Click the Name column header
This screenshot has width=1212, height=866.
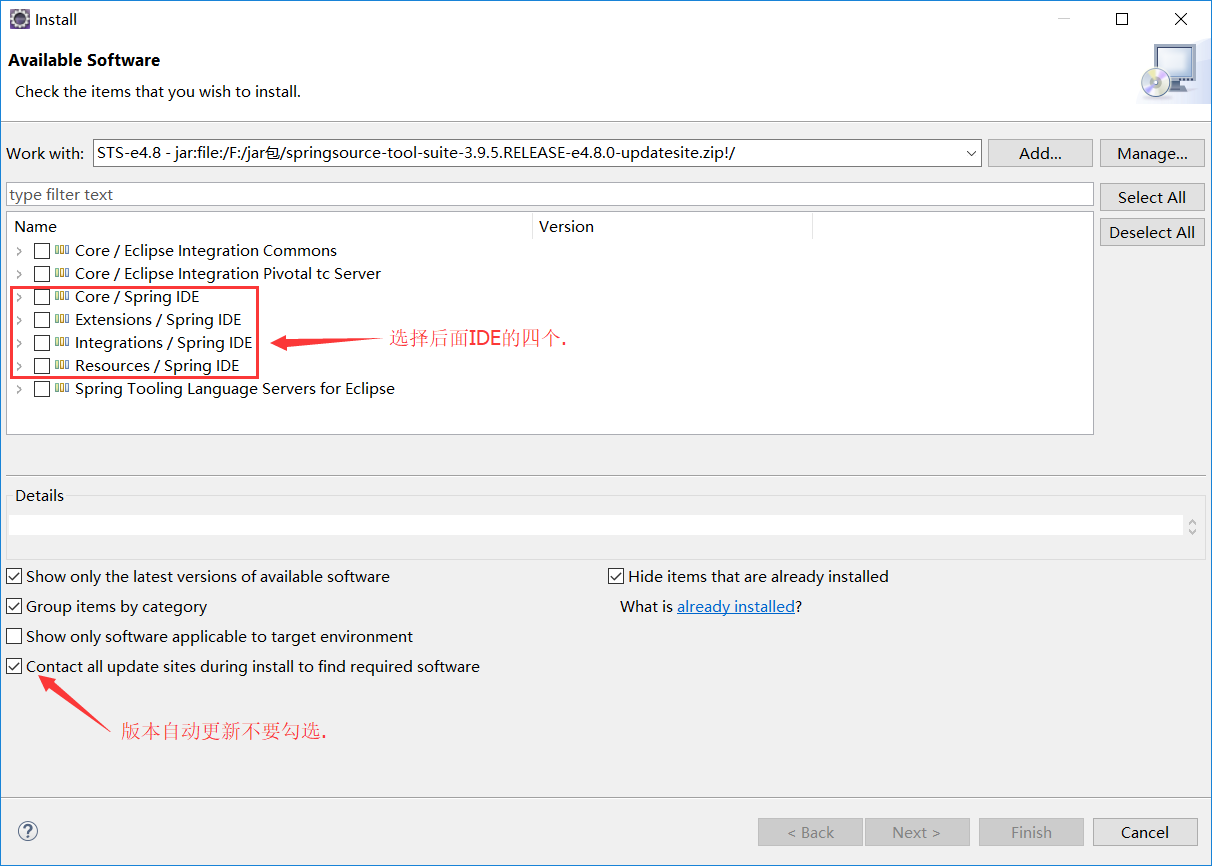tap(270, 227)
